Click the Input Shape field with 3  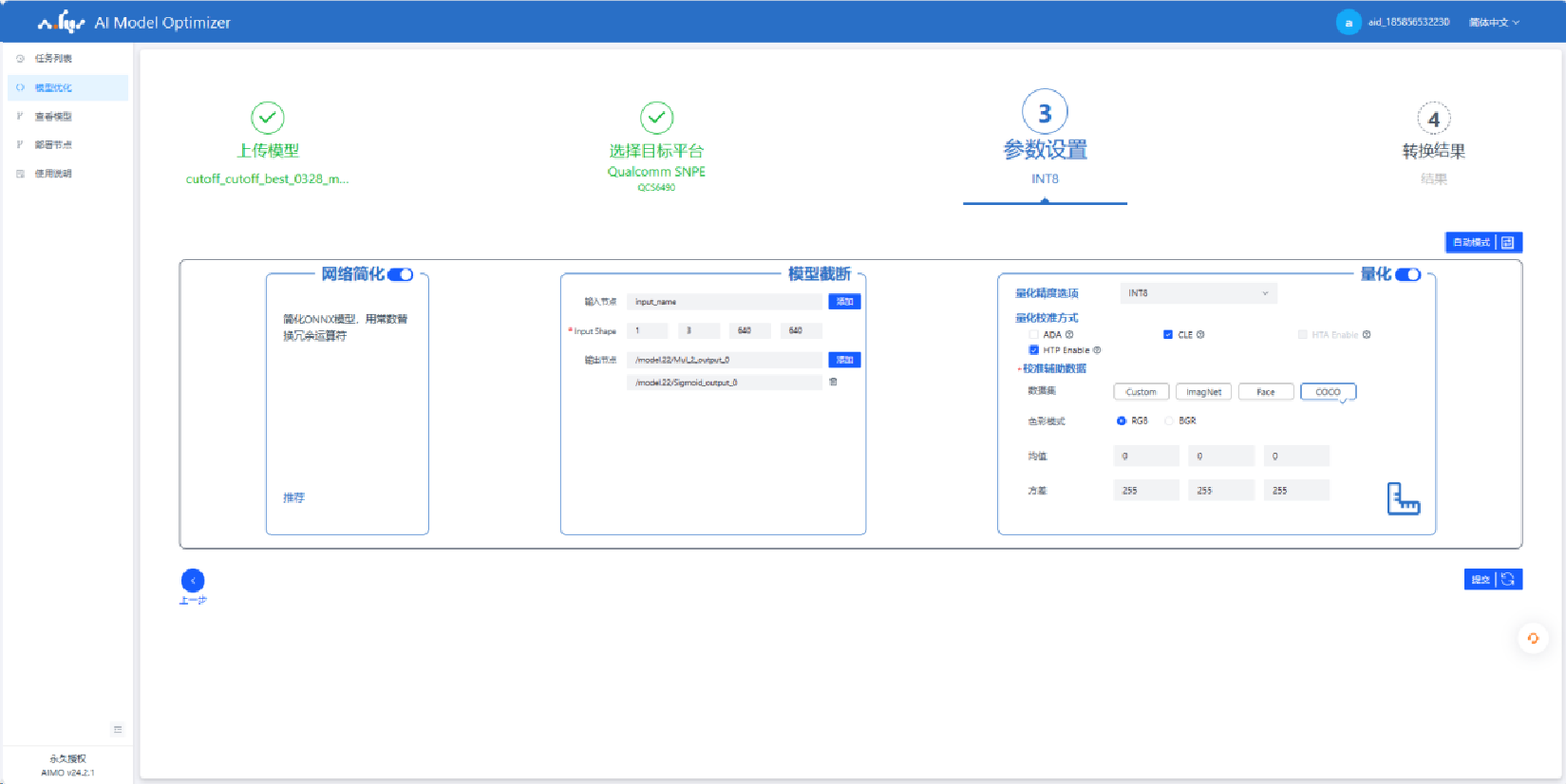[x=699, y=330]
